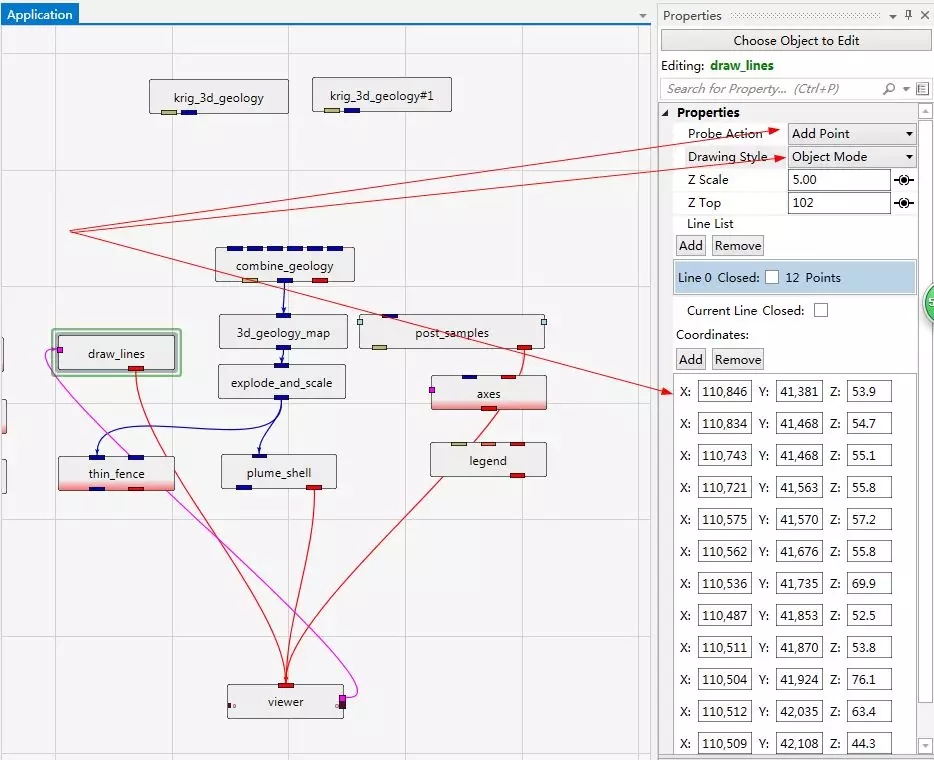
Task: Click property list view icon beside search
Action: (x=922, y=89)
